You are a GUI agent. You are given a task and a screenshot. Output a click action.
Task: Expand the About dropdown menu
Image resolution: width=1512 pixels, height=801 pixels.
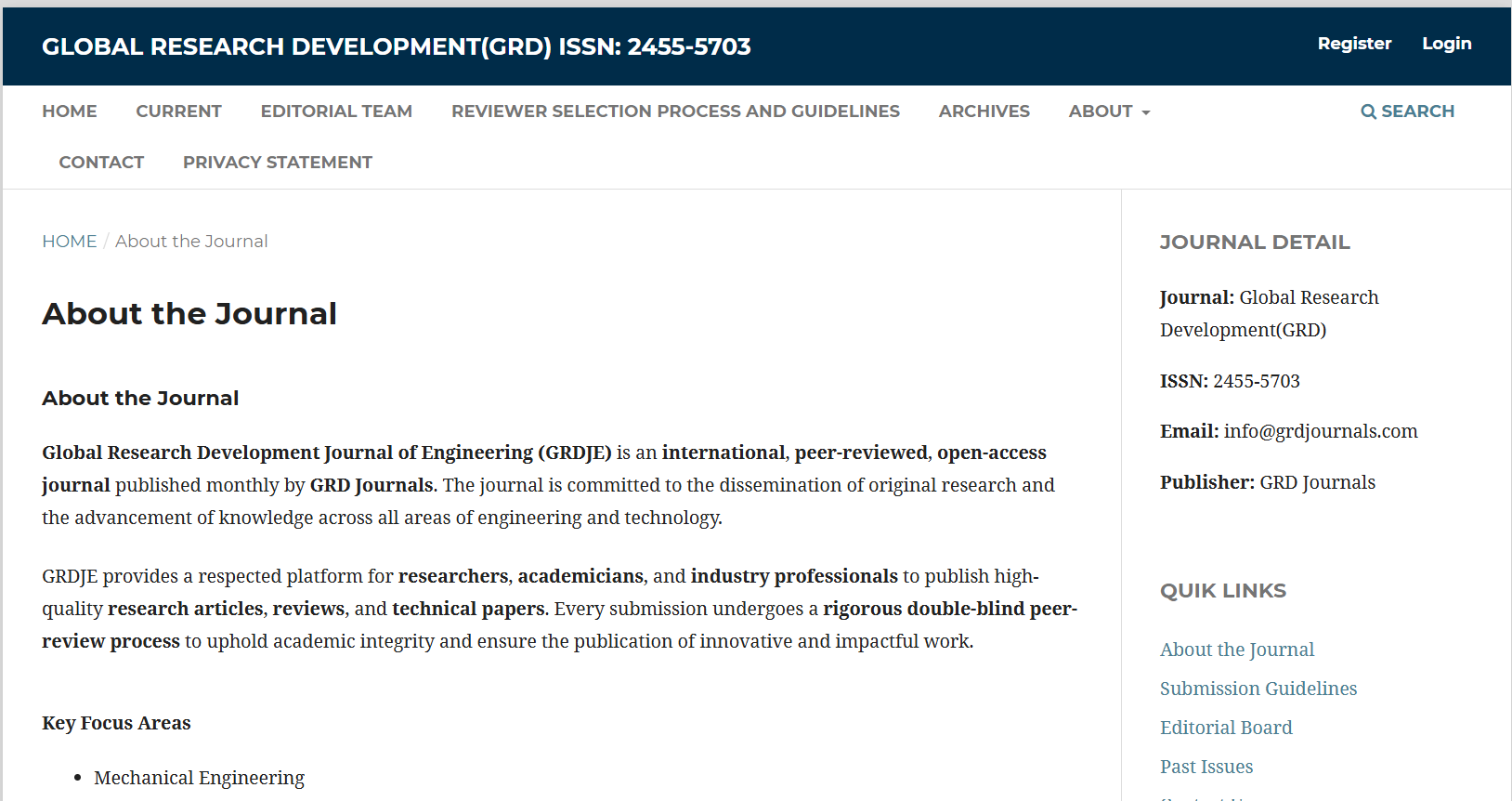(1109, 112)
